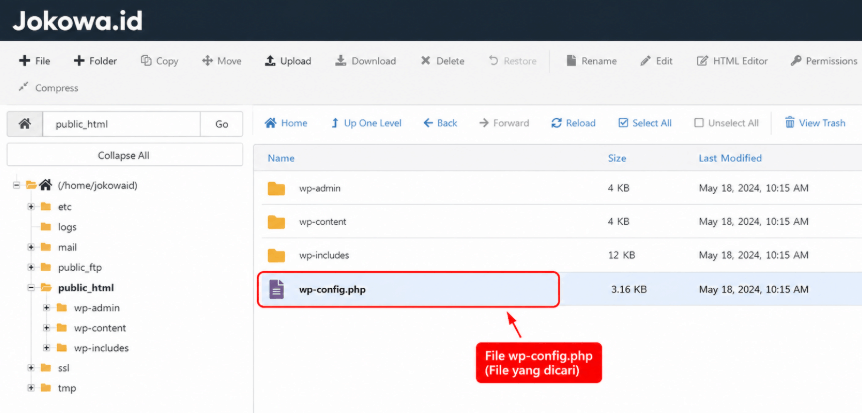Check Select All
862x413 pixels.
tap(645, 123)
